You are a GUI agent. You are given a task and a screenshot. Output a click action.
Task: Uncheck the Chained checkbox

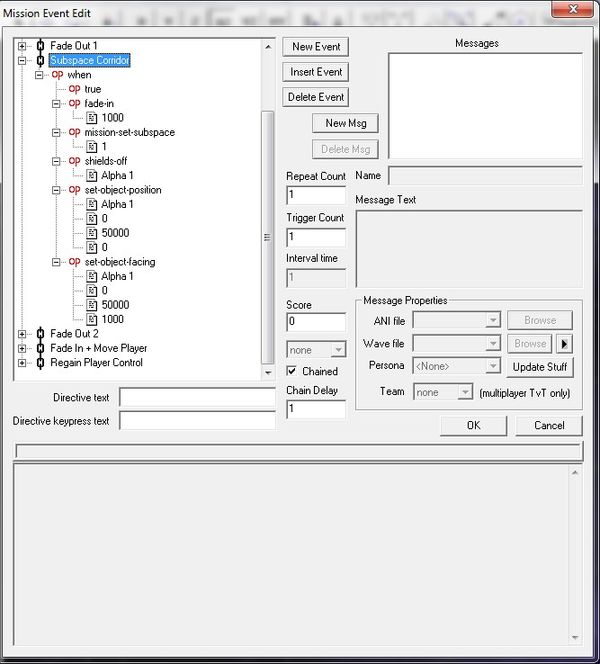point(293,371)
